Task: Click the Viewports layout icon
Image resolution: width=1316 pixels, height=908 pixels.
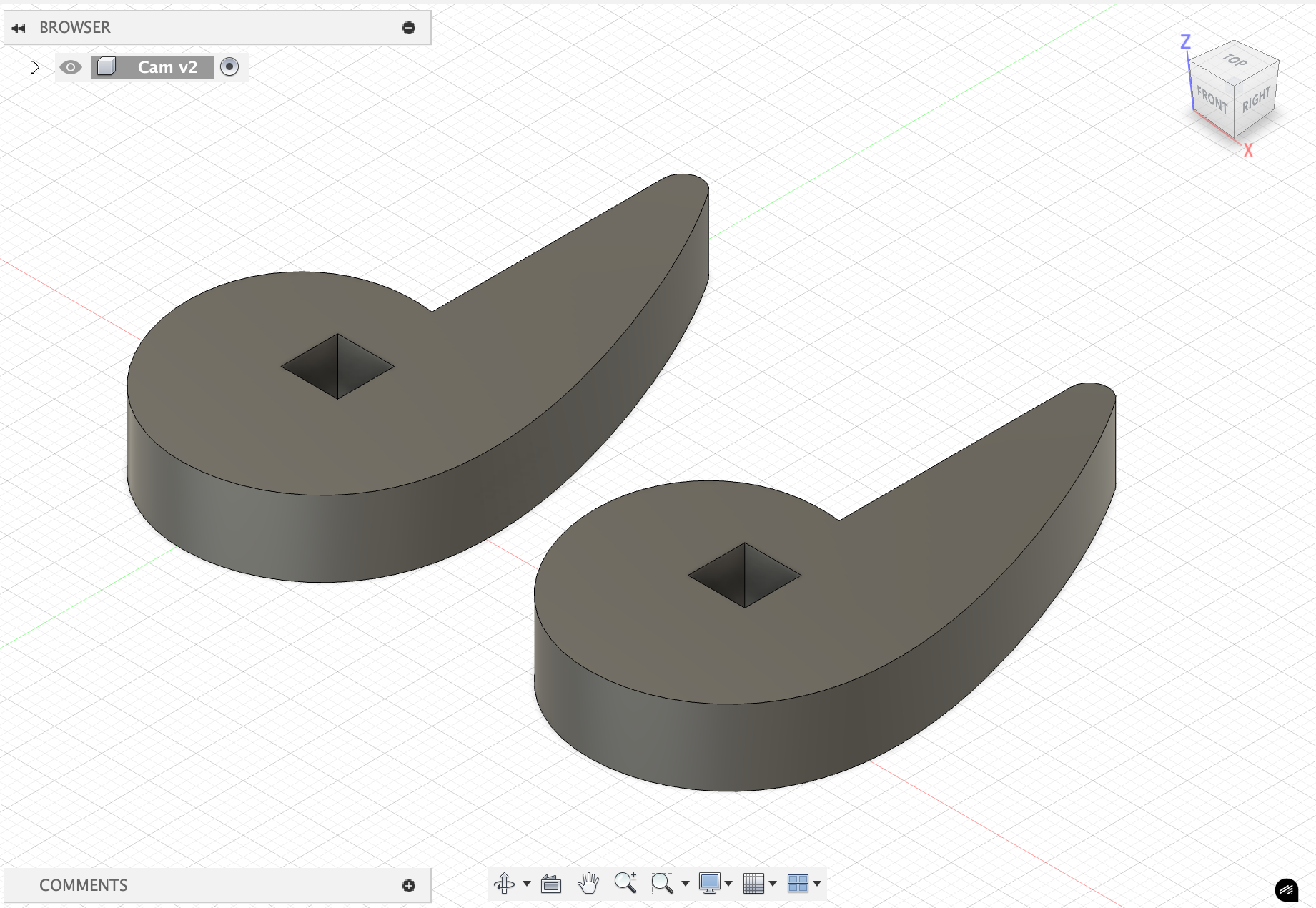Action: pos(797,884)
